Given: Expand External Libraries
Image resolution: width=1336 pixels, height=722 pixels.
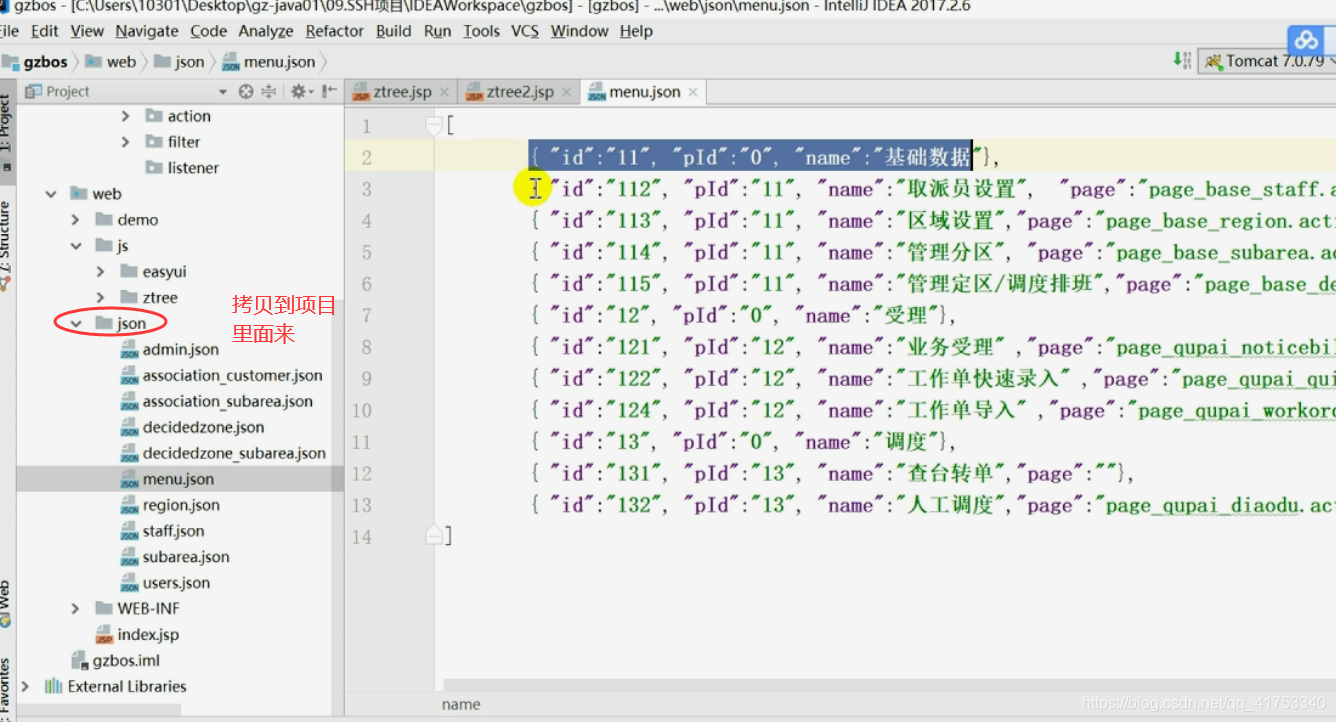Looking at the screenshot, I should point(27,686).
